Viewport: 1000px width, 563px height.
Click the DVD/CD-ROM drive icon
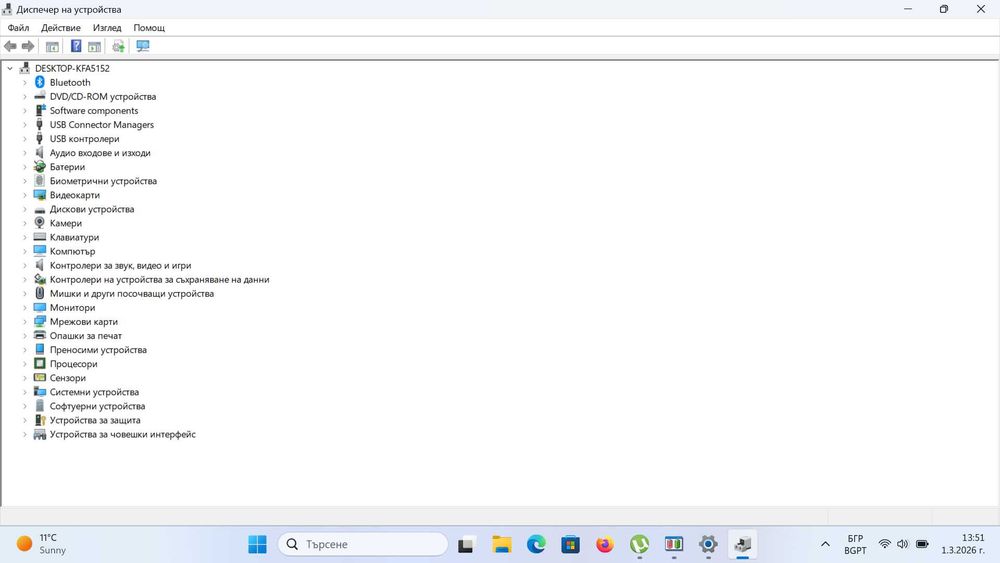click(40, 96)
